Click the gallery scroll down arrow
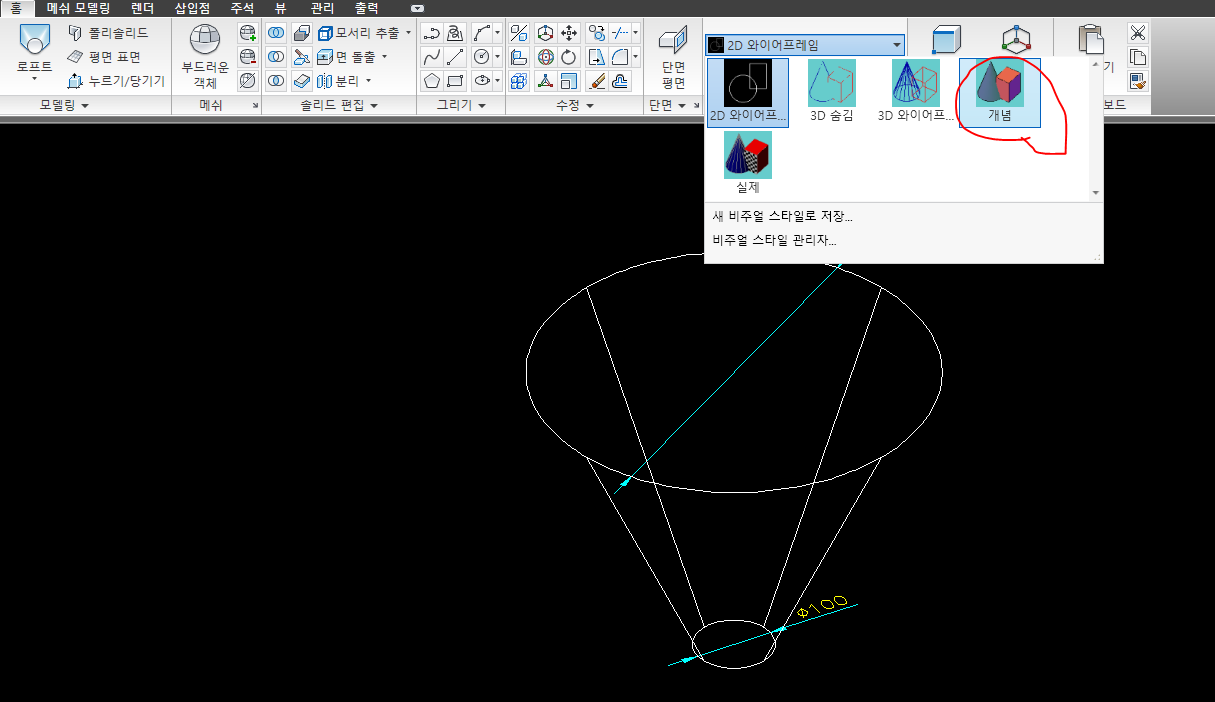1215x702 pixels. [x=1096, y=193]
